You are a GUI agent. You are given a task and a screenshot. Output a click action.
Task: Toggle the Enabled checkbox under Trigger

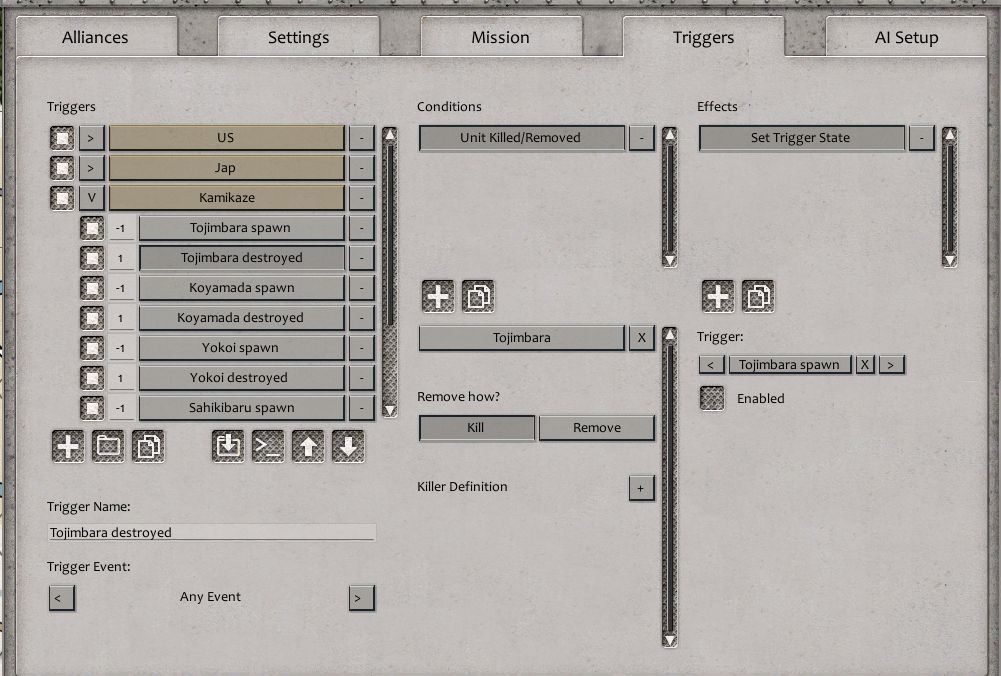click(712, 398)
